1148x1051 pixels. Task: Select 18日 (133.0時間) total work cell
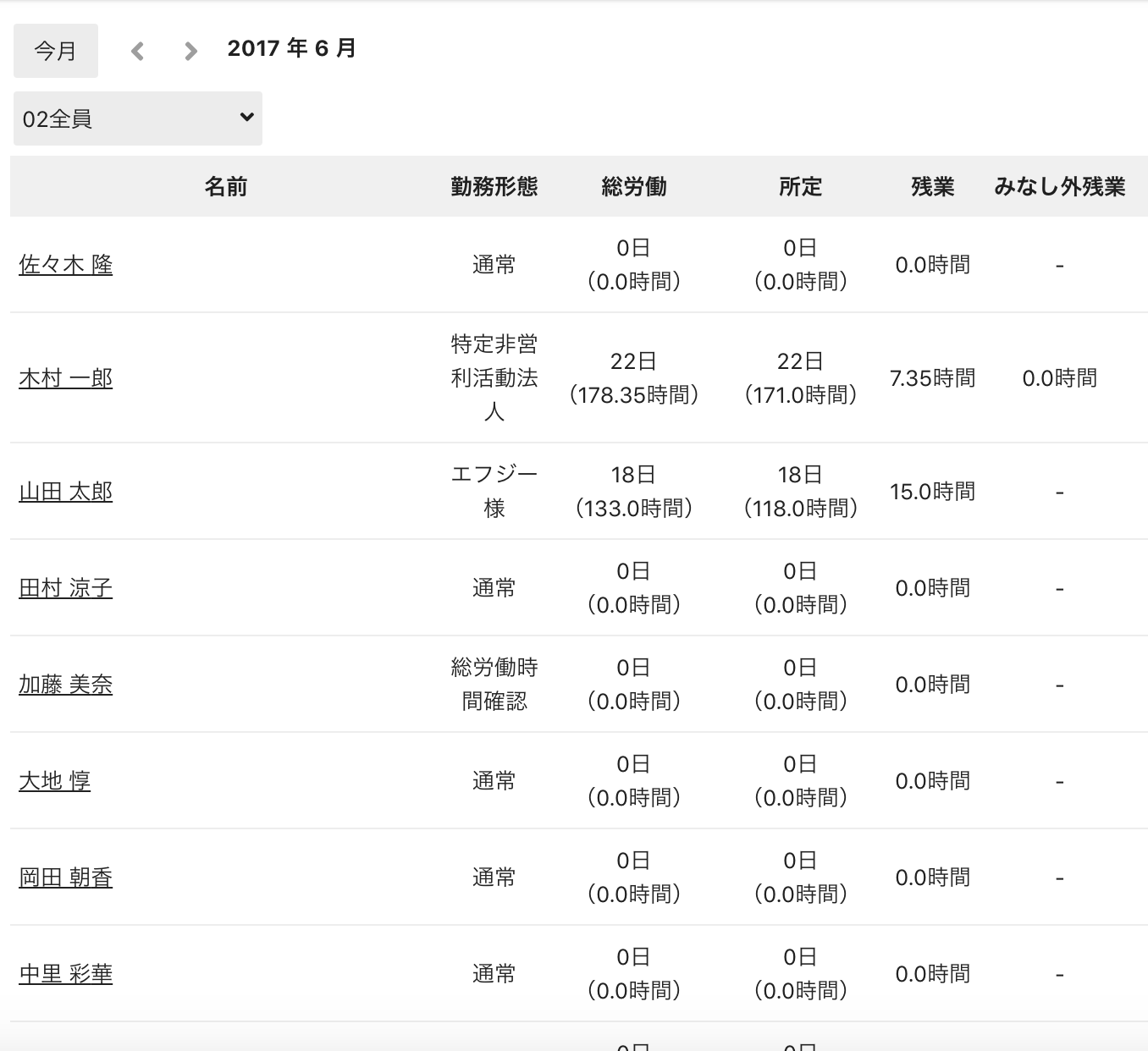tap(634, 492)
